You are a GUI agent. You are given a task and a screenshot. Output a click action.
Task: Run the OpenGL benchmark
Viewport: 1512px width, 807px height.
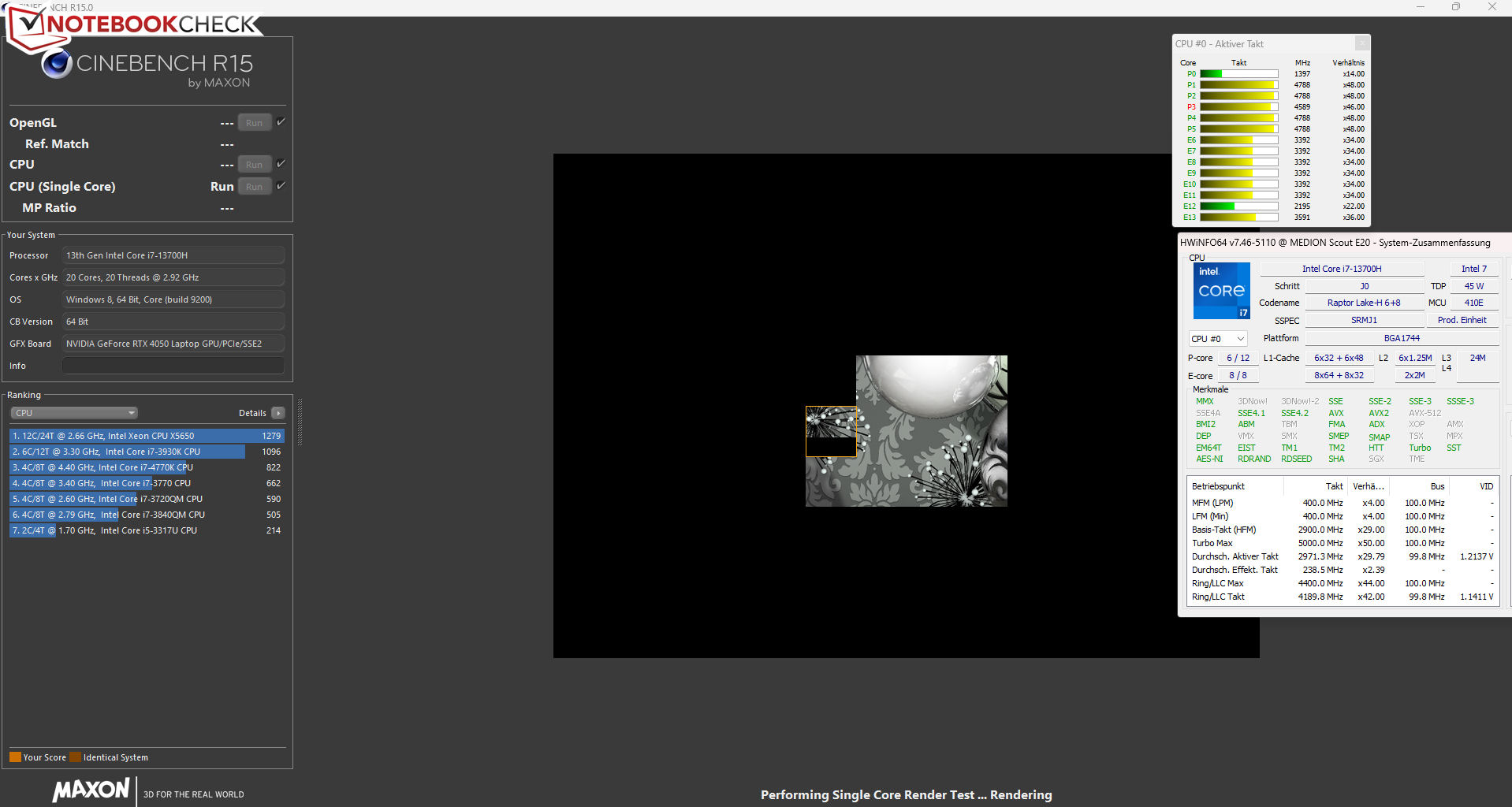coord(254,123)
